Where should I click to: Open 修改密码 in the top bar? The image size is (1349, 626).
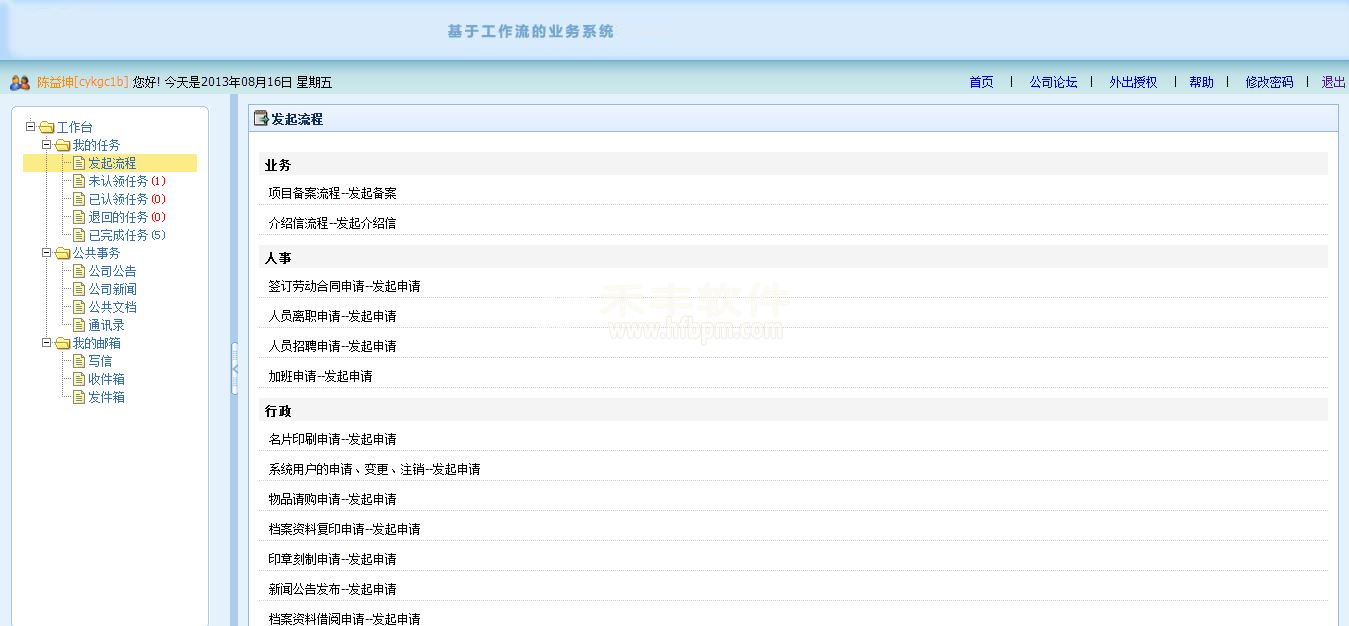coord(1268,83)
